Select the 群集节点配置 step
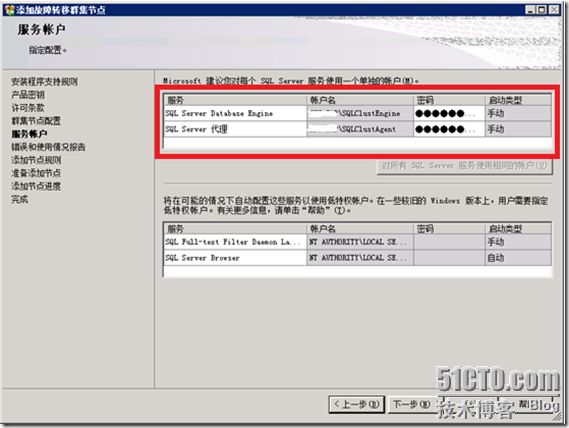The image size is (569, 428). point(36,121)
